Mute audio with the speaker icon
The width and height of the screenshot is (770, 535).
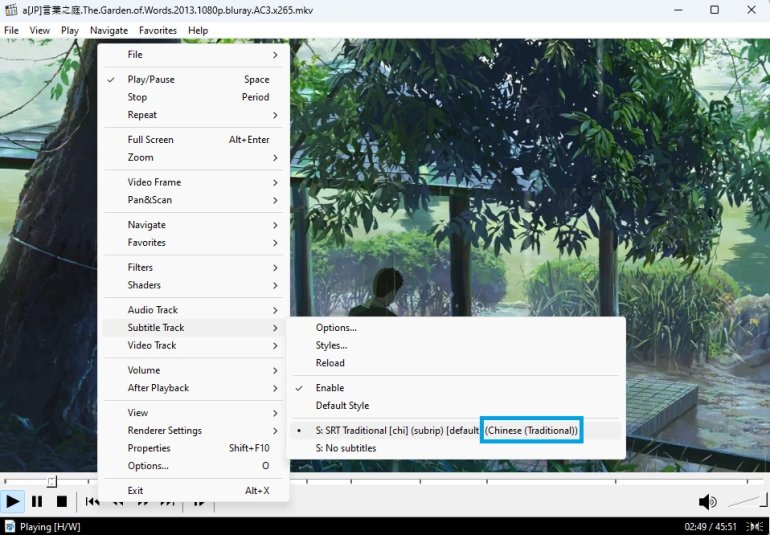[707, 502]
